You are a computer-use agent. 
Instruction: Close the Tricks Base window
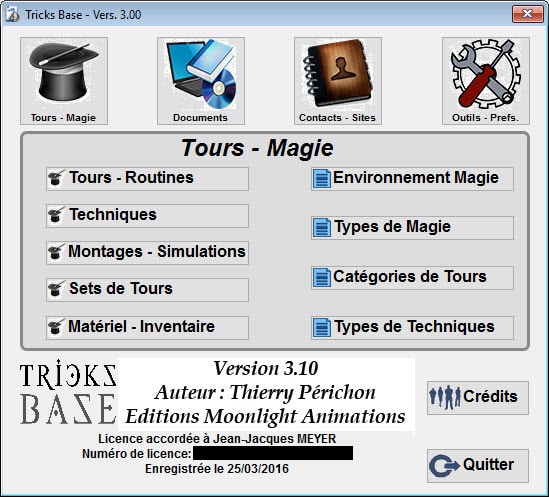[x=528, y=14]
